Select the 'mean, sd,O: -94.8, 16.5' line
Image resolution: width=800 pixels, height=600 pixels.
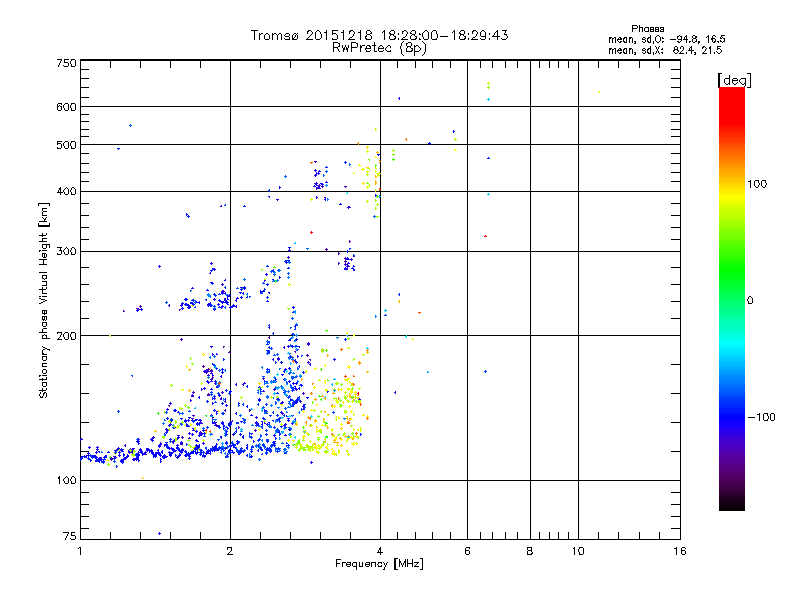tap(666, 39)
